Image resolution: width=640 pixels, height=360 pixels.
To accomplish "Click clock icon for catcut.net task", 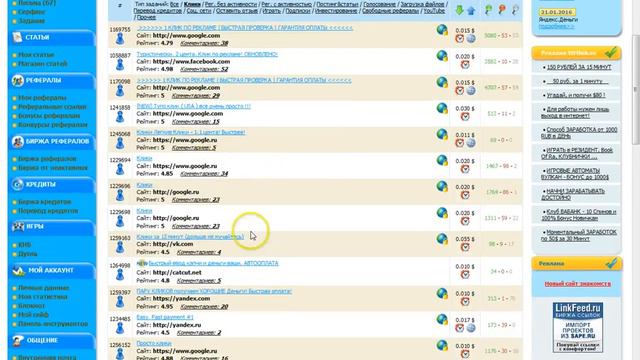I will pos(465,275).
